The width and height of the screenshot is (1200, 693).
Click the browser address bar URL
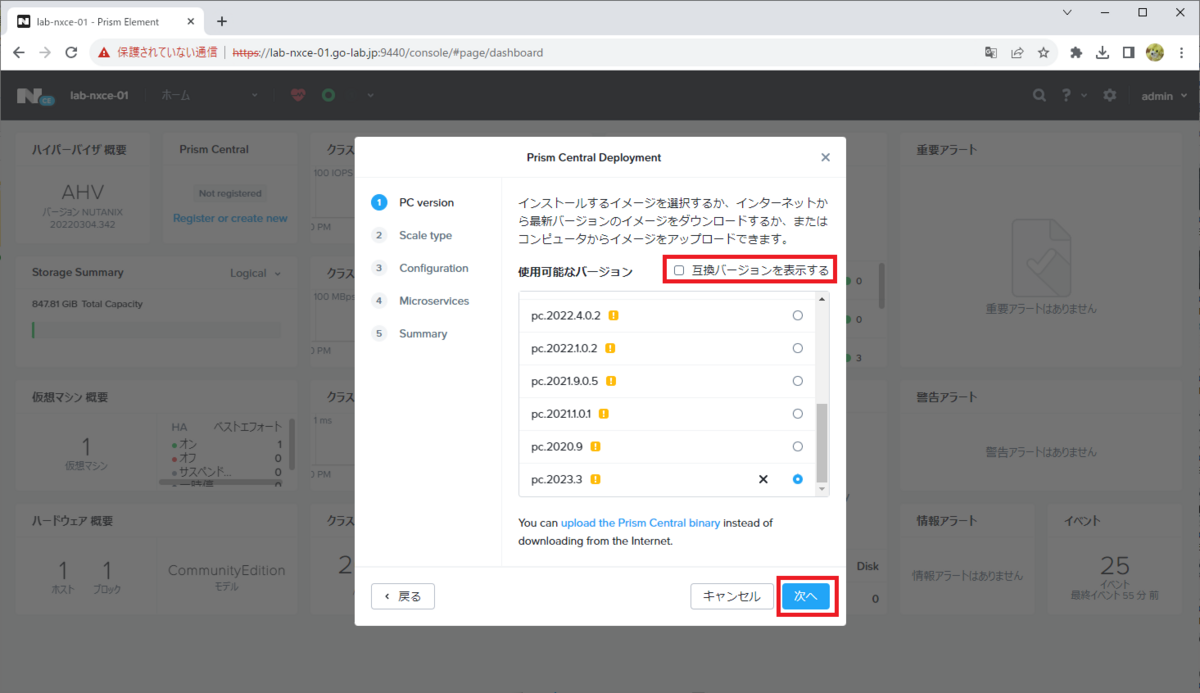(388, 52)
